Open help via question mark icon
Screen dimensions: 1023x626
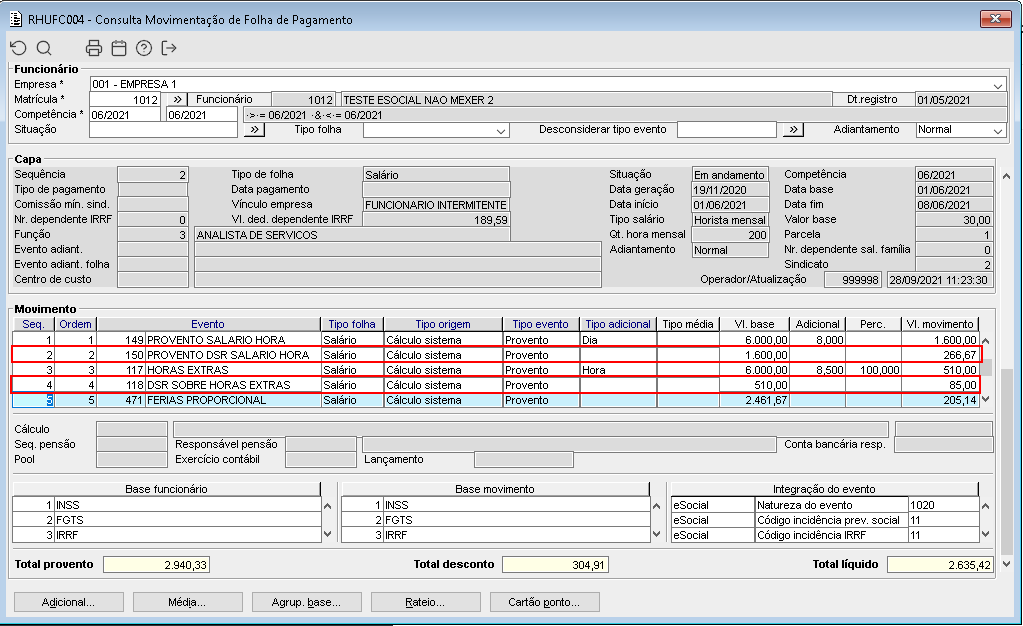tap(144, 48)
